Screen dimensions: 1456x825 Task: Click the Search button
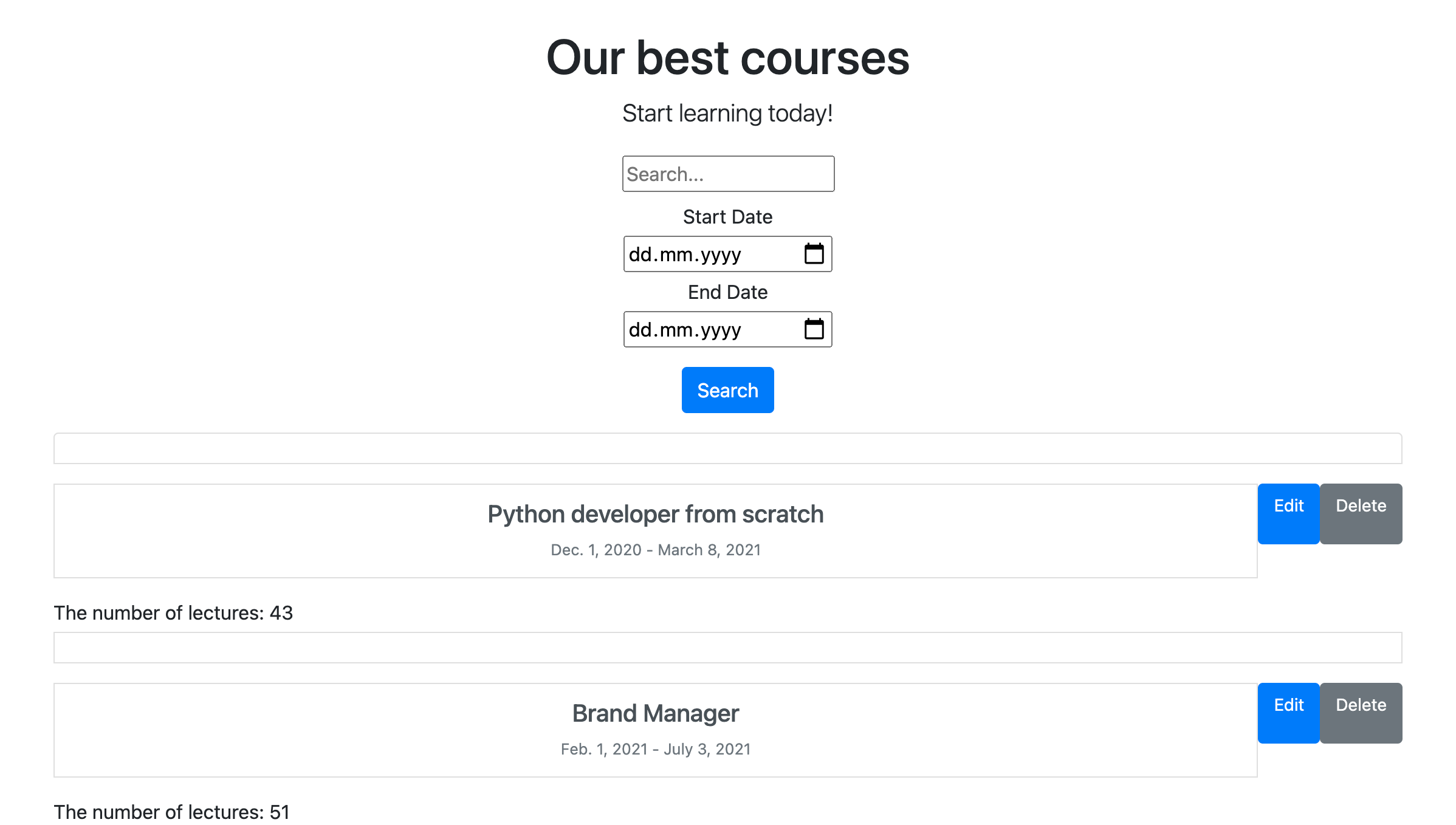click(727, 390)
